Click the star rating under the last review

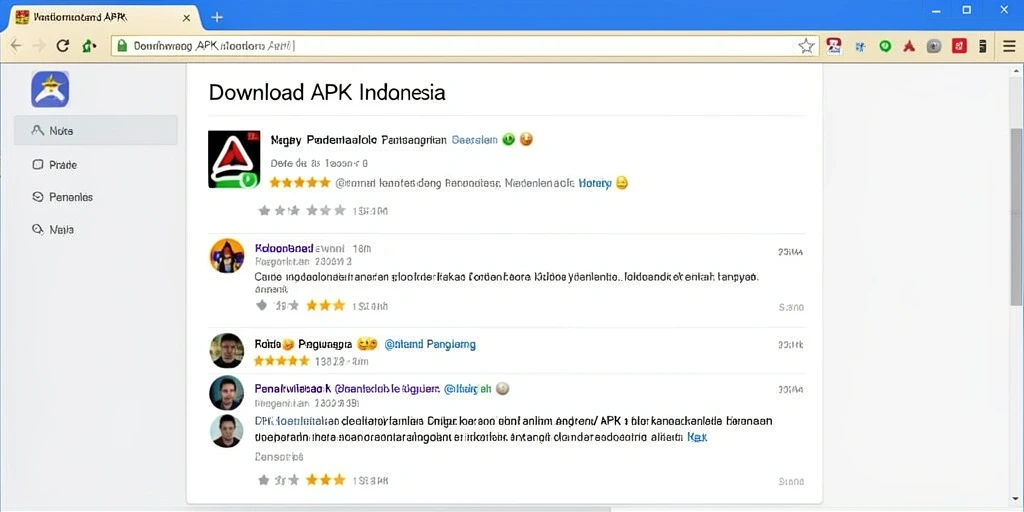pos(302,480)
